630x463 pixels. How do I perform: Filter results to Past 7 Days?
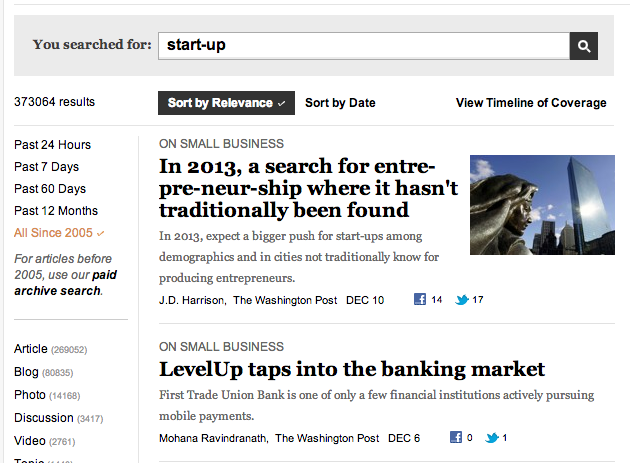[46, 167]
